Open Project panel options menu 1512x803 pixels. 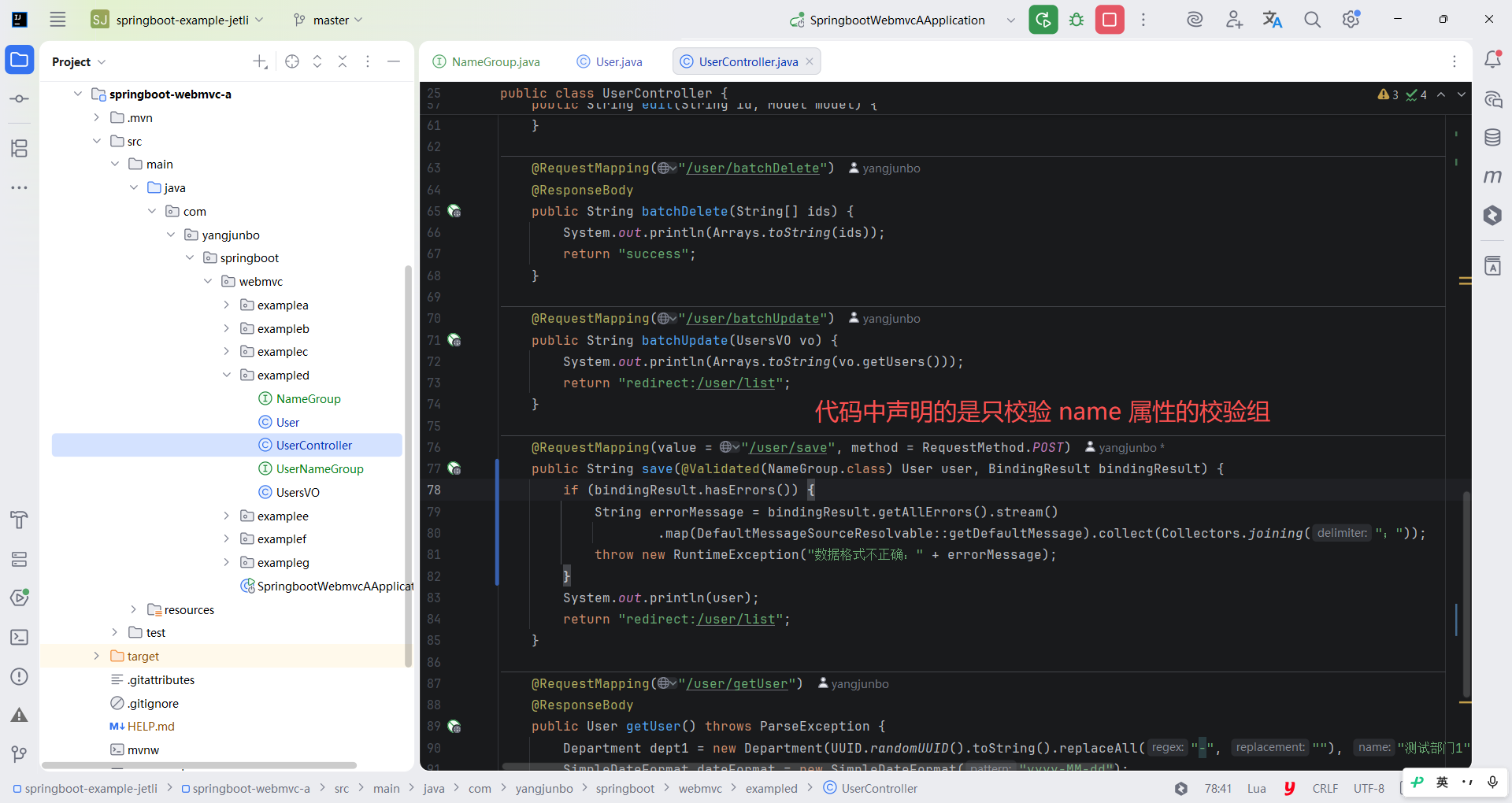[368, 61]
